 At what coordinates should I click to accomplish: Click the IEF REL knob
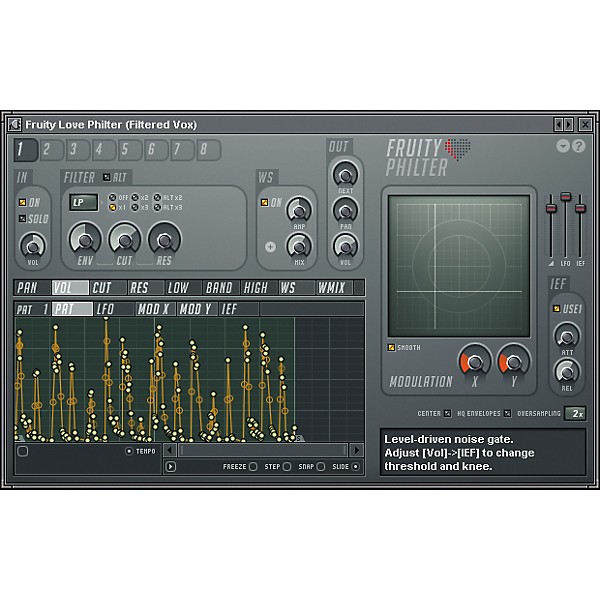point(567,372)
